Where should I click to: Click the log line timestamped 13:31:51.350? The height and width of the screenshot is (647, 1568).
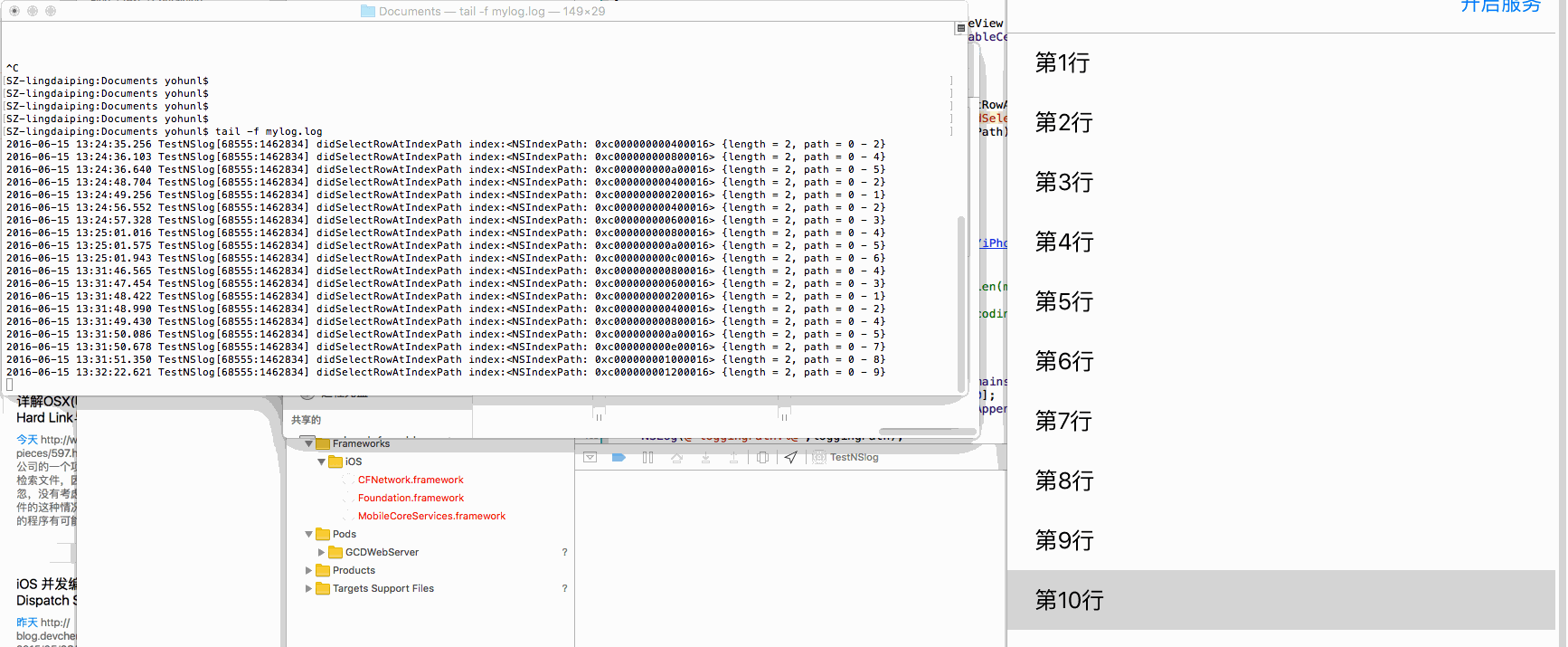(446, 359)
